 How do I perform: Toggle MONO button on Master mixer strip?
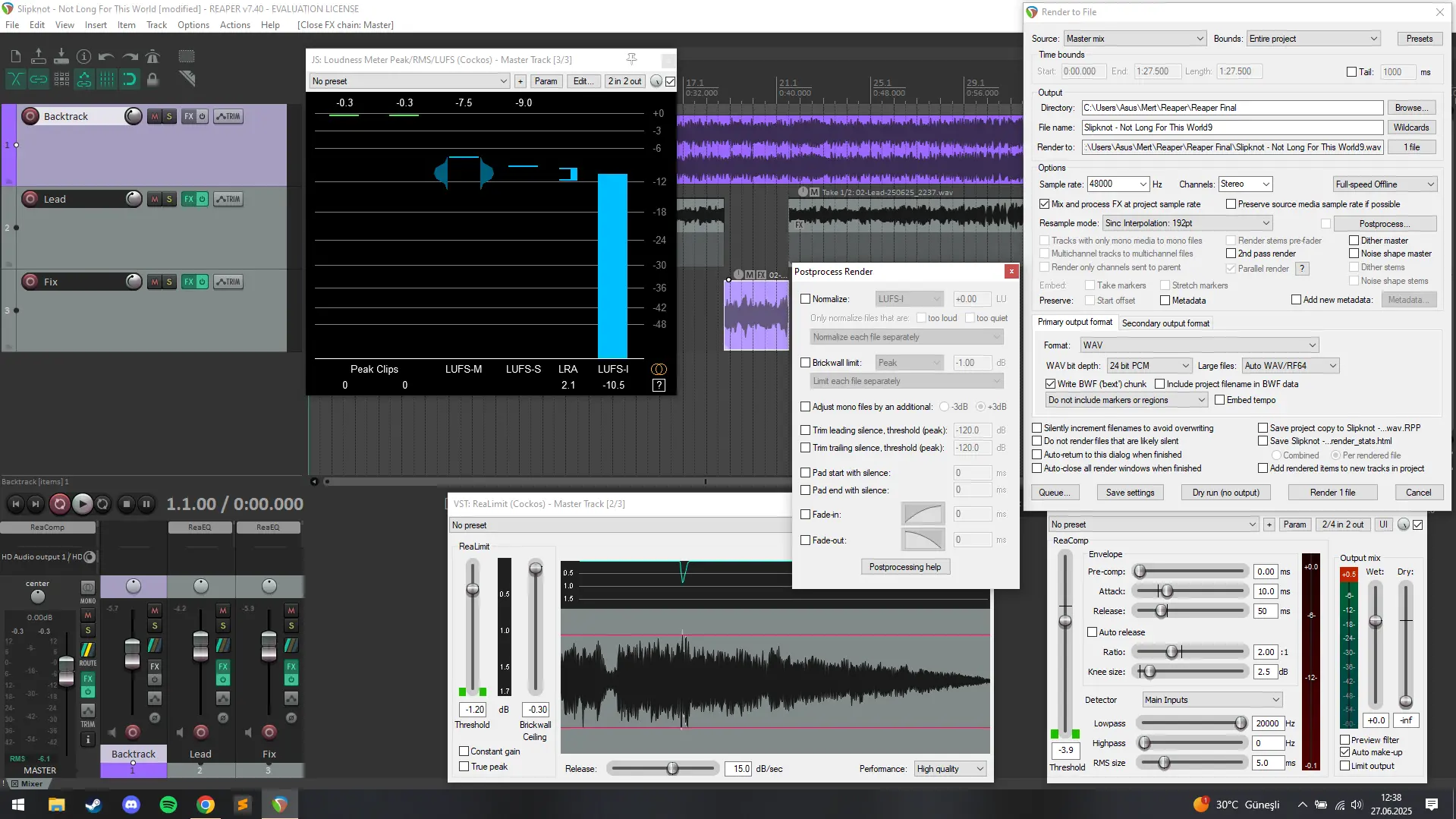[88, 587]
